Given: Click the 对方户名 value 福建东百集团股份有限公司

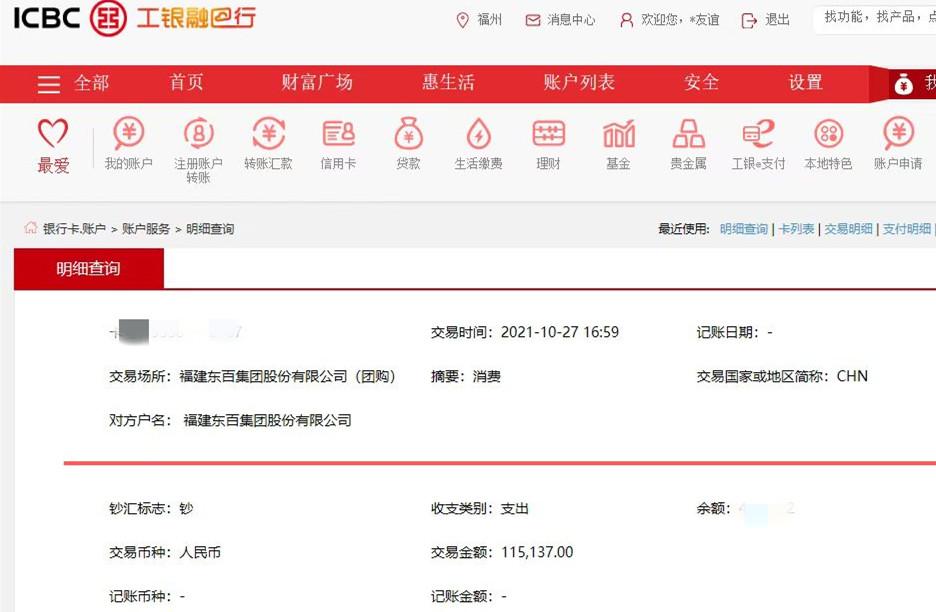Looking at the screenshot, I should coord(267,420).
